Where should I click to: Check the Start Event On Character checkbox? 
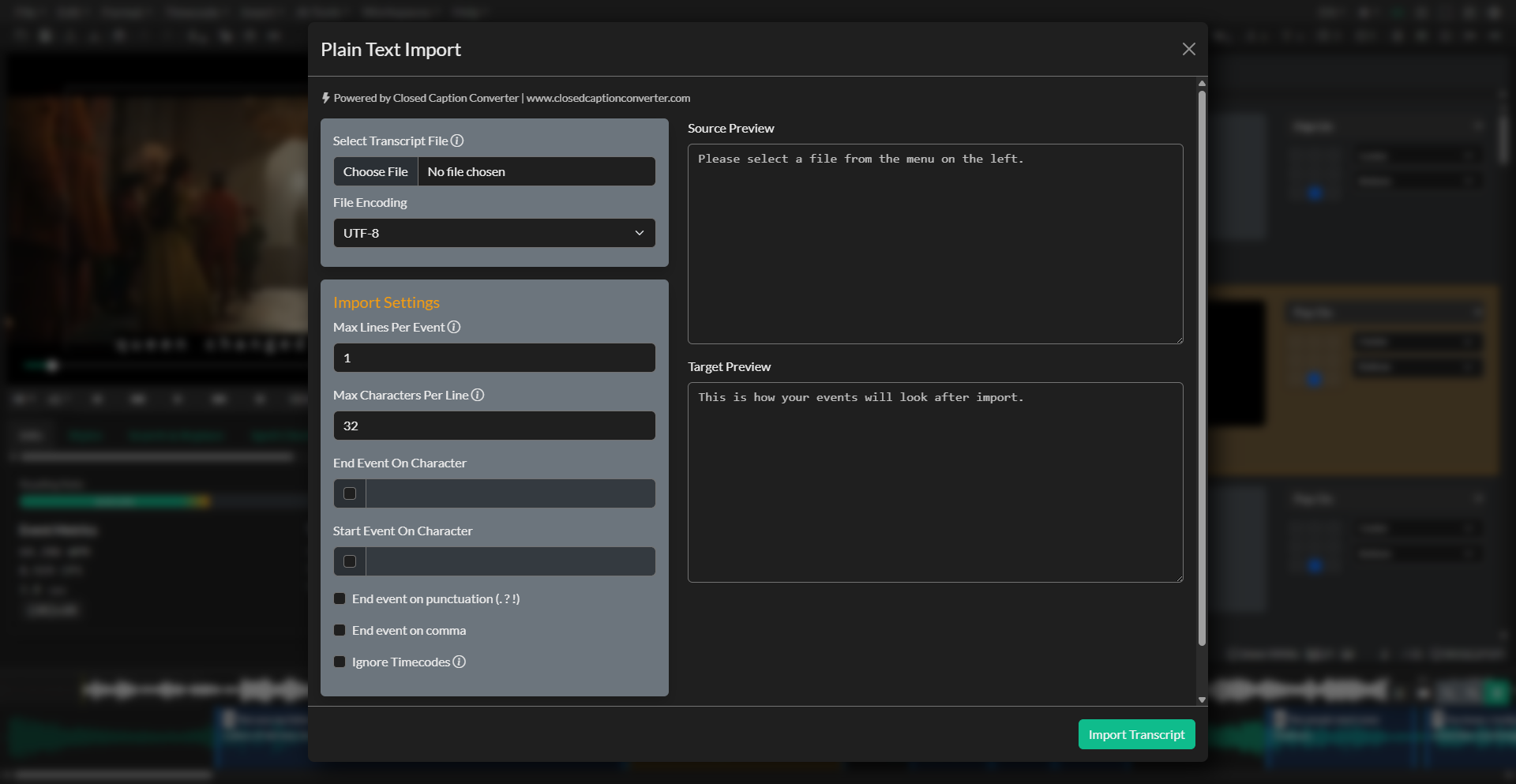[x=350, y=561]
